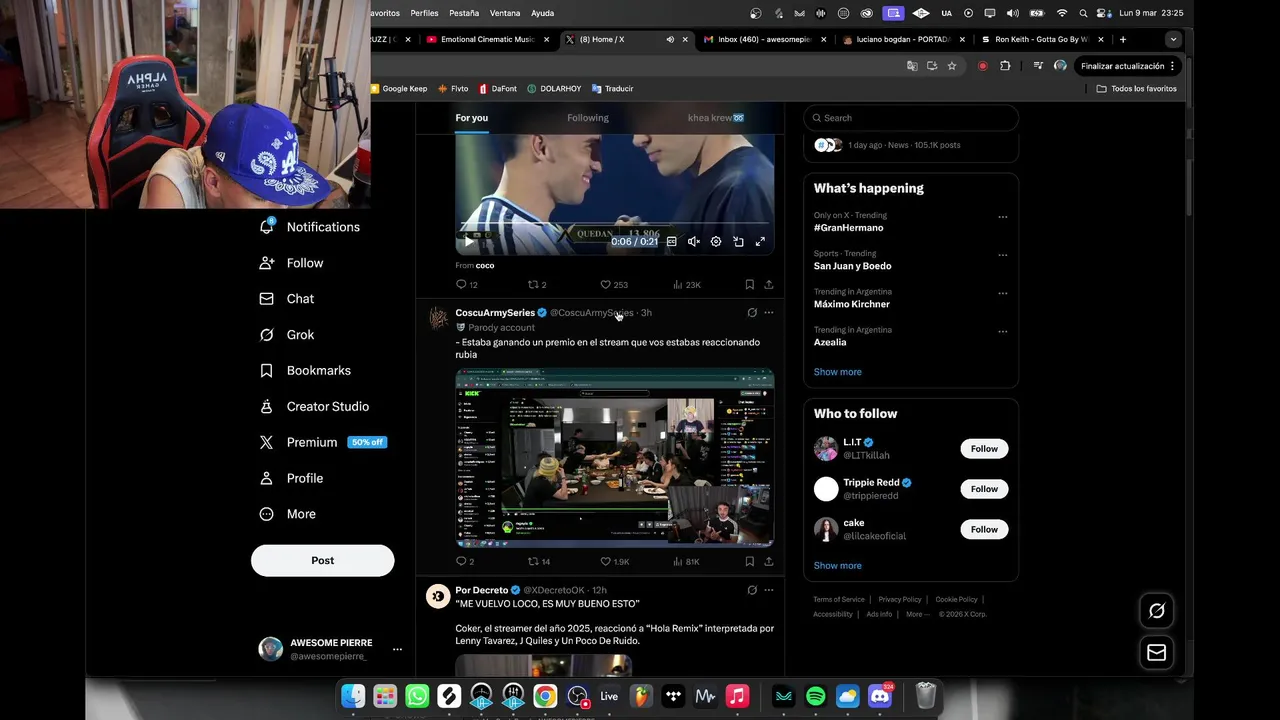Show more in Who to follow

point(837,566)
